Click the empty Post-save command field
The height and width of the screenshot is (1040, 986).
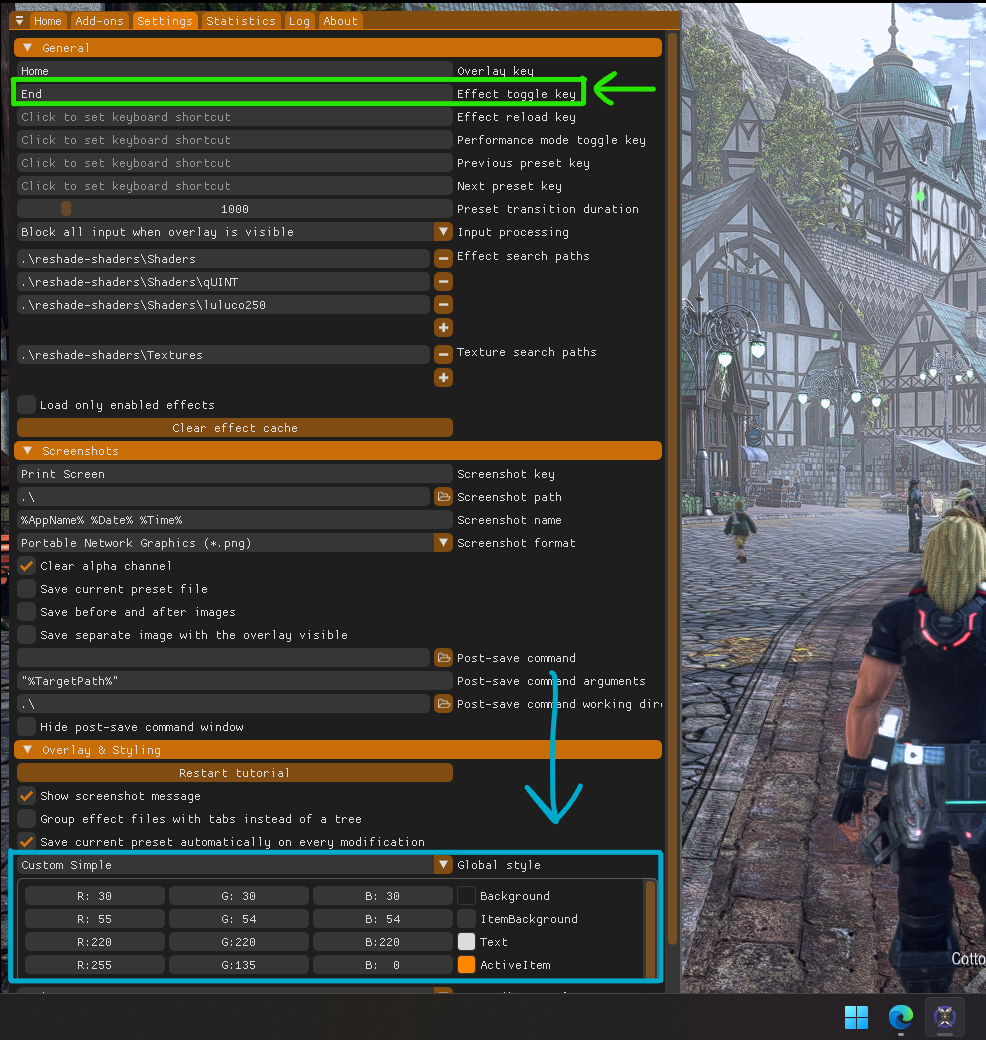[223, 658]
